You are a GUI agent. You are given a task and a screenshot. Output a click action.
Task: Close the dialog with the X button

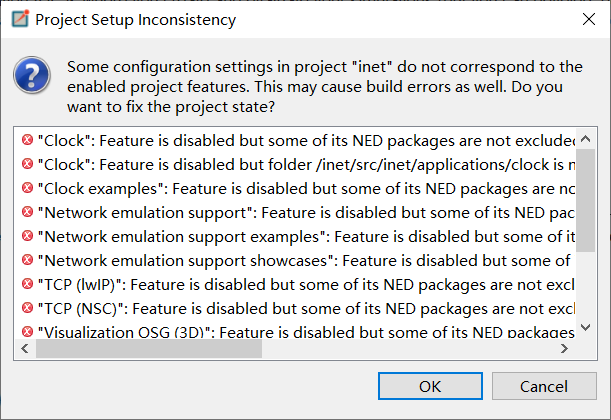click(586, 20)
